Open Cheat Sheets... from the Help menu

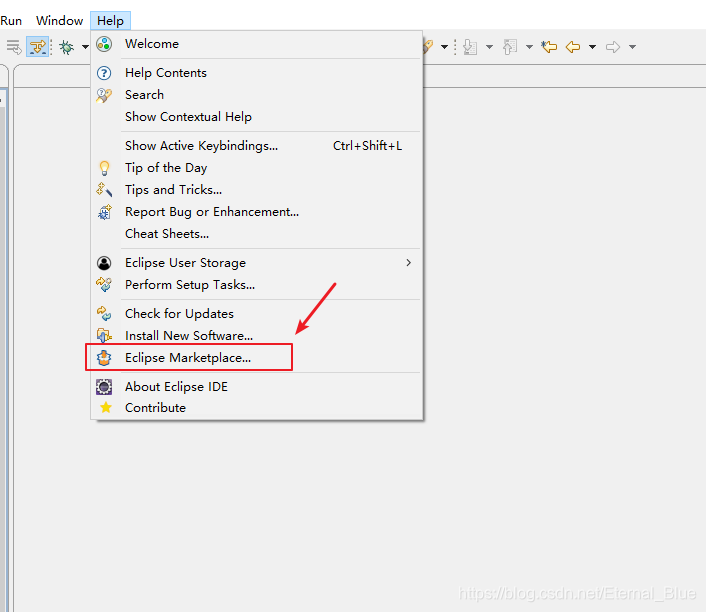[257, 234]
